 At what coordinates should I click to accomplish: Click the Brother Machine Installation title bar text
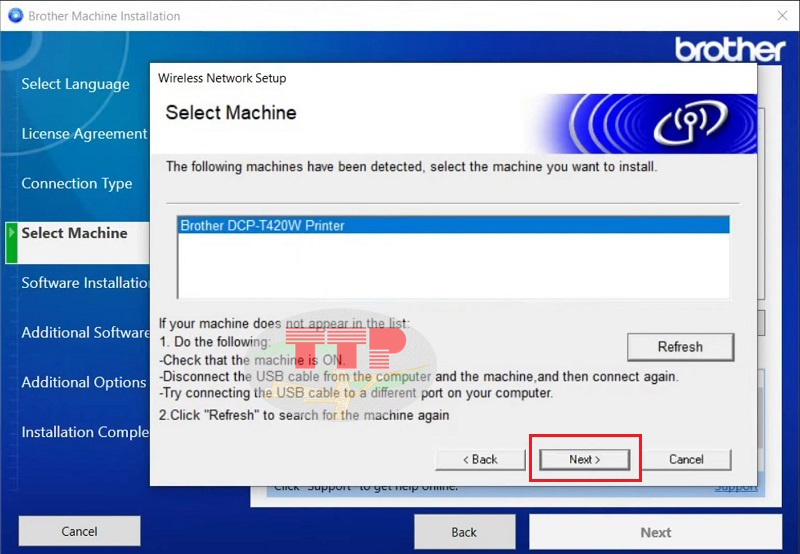[x=104, y=16]
